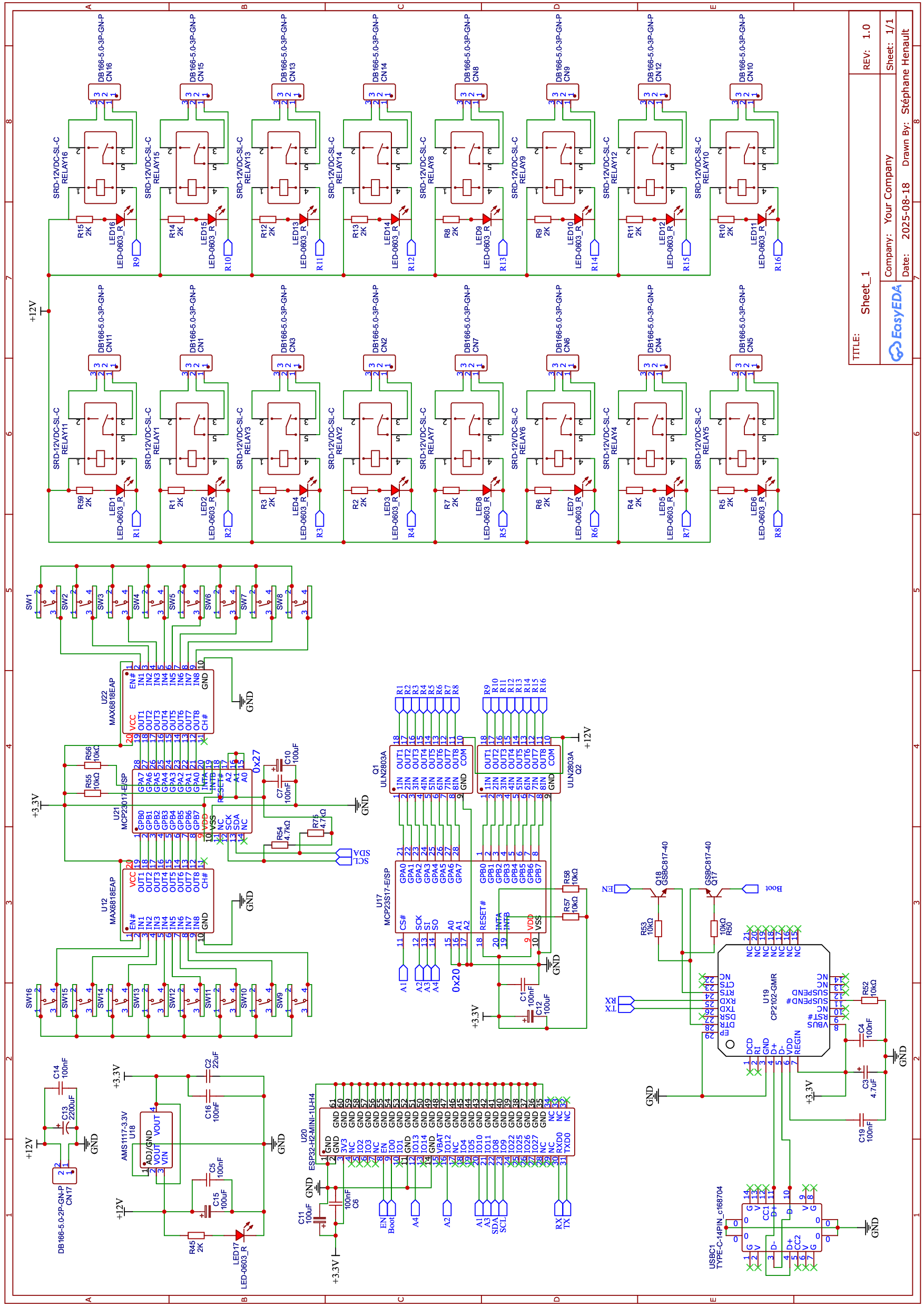Click the R52 resistor symbol
924x1307 pixels.
869,1000
